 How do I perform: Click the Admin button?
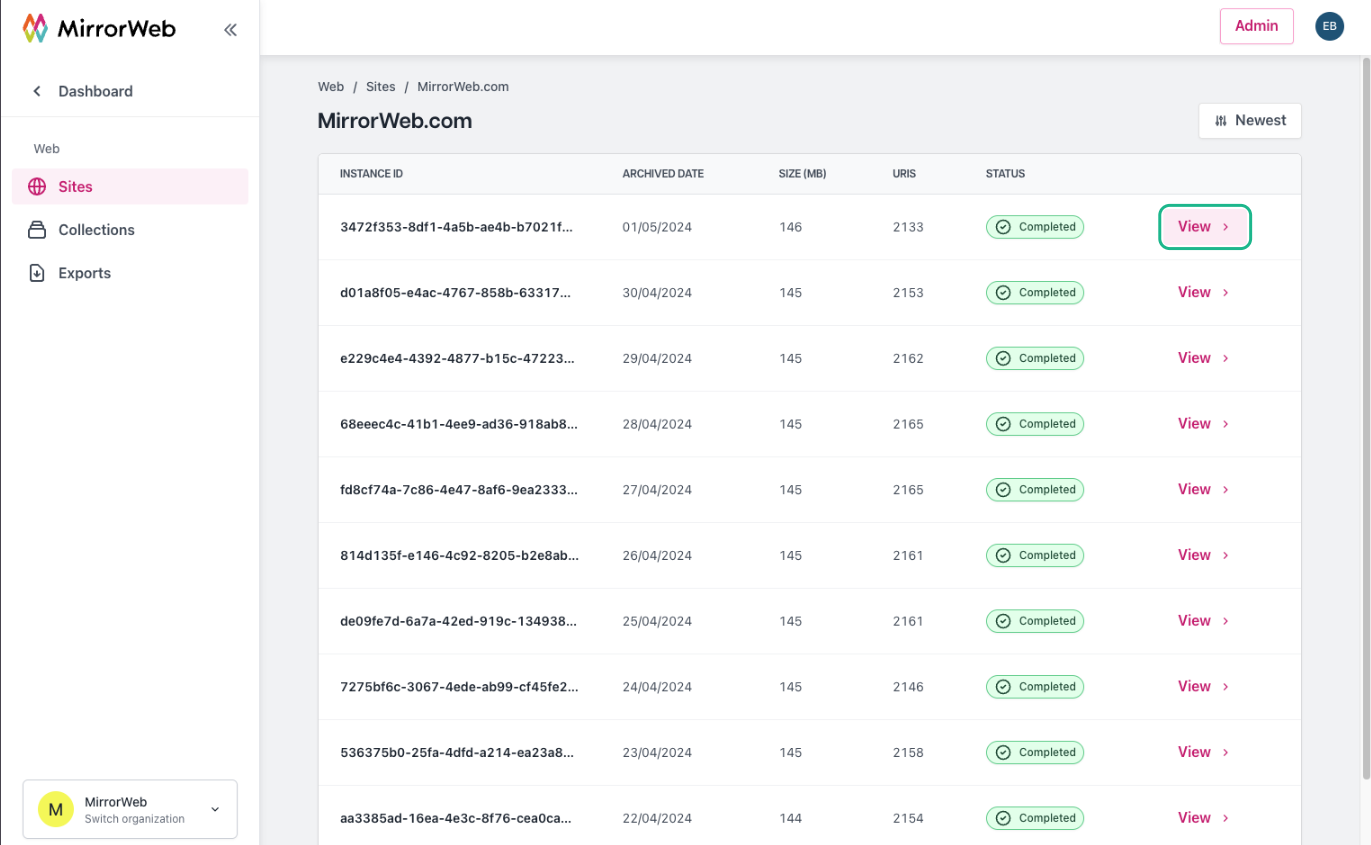click(x=1257, y=26)
